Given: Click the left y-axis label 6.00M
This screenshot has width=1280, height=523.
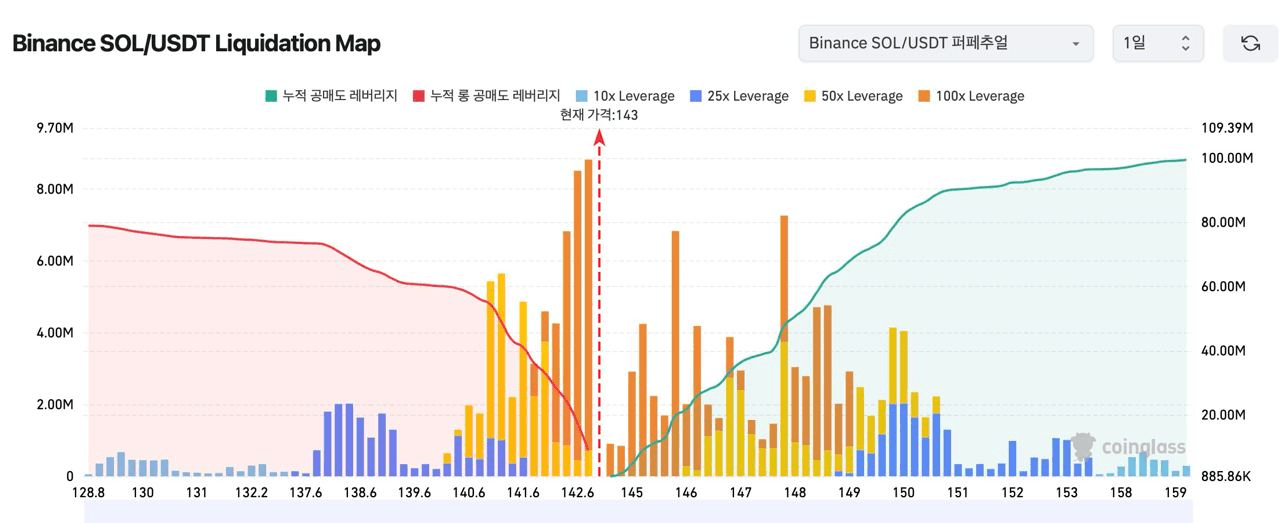Looking at the screenshot, I should pyautogui.click(x=55, y=261).
